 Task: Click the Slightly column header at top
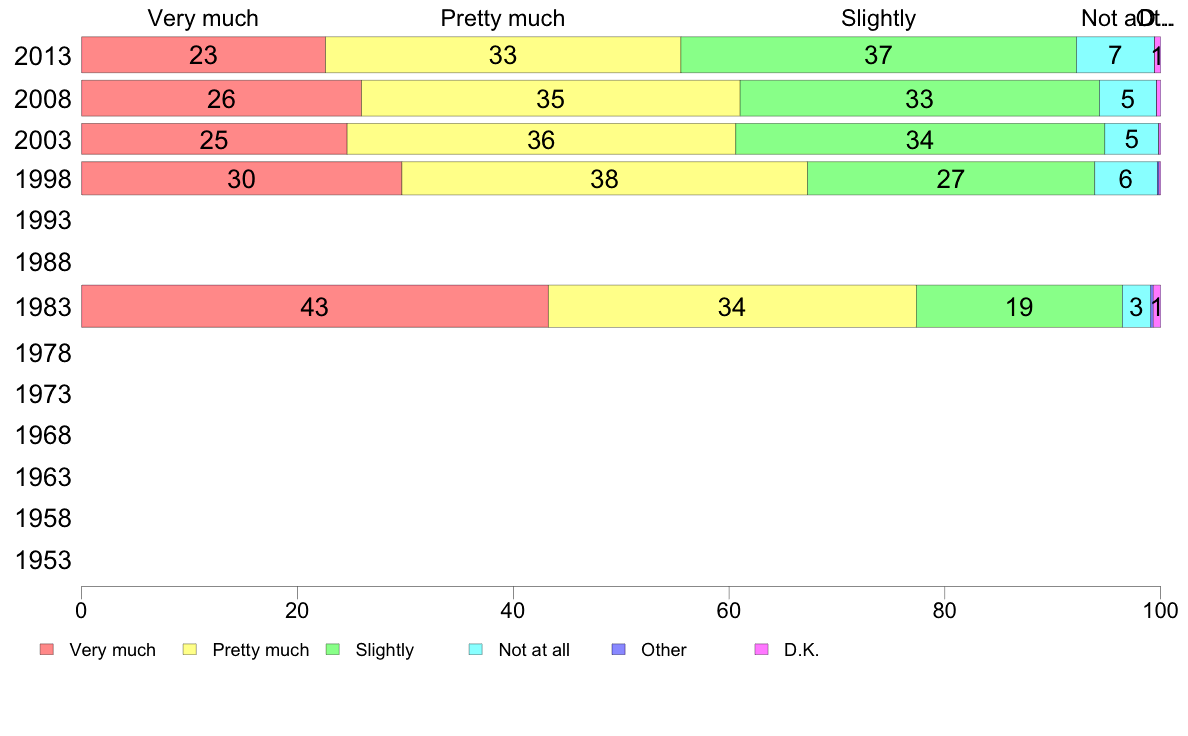coord(878,18)
